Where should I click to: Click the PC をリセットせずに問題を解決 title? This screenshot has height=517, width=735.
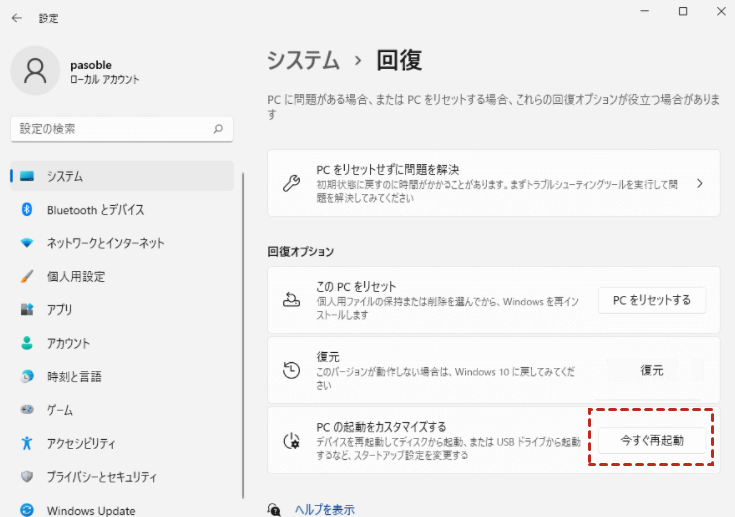[x=387, y=169]
